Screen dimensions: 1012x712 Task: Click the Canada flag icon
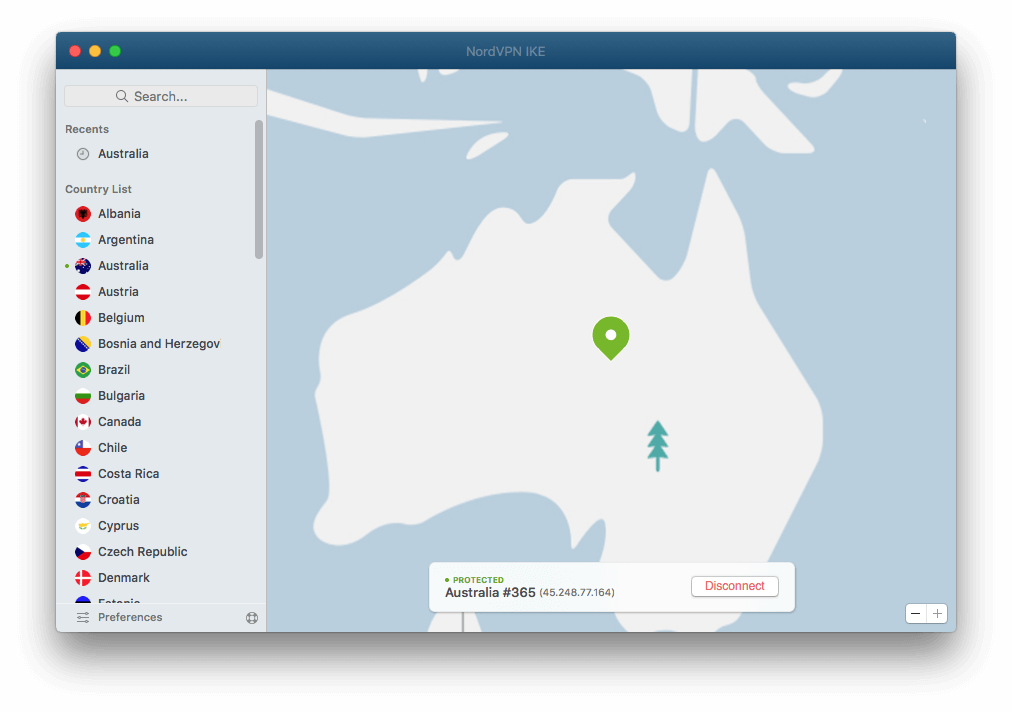click(83, 422)
